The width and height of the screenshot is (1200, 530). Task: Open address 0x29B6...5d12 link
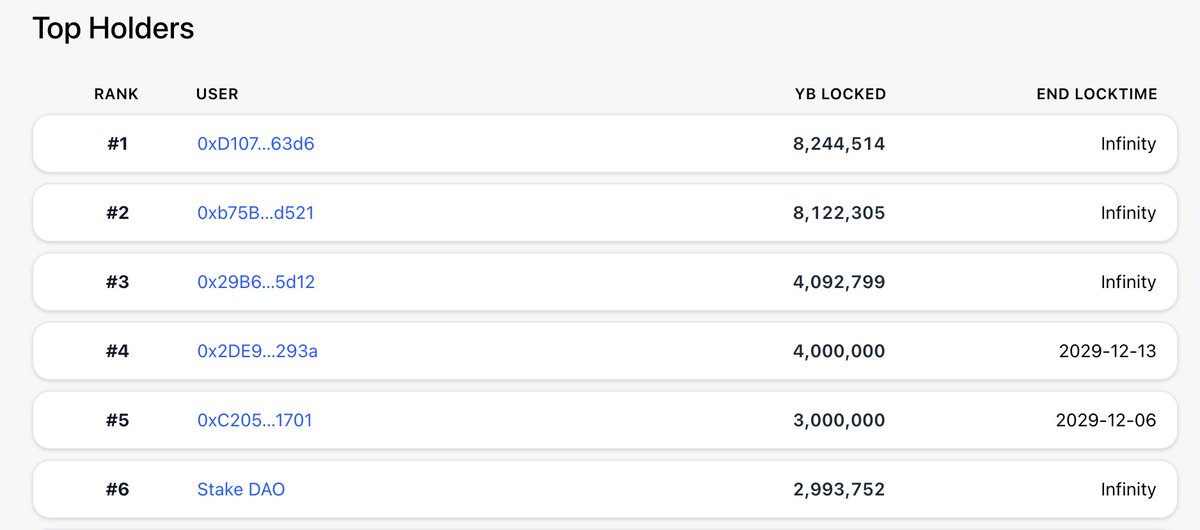pyautogui.click(x=256, y=282)
